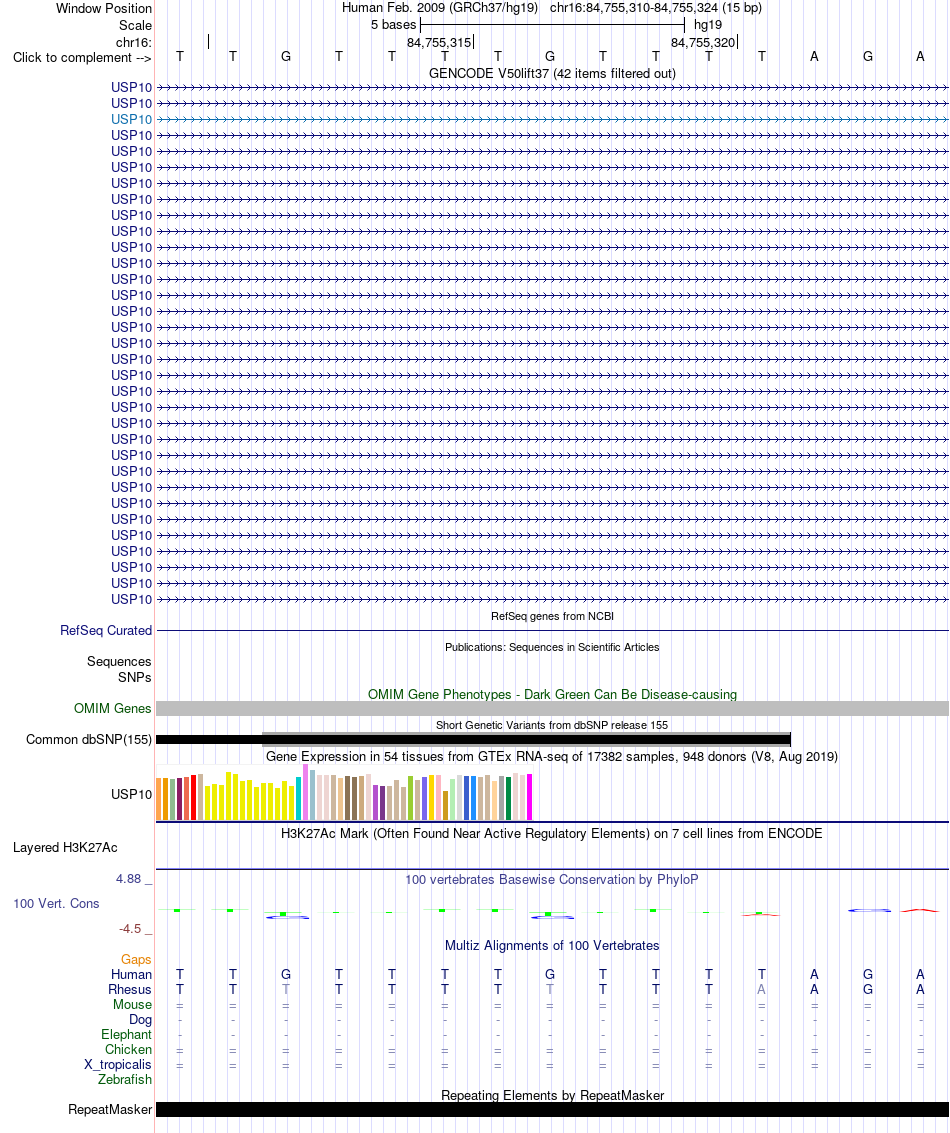Screen dimensions: 950x1133
Task: Click the RepeatMasker track label
Action: pos(110,1109)
